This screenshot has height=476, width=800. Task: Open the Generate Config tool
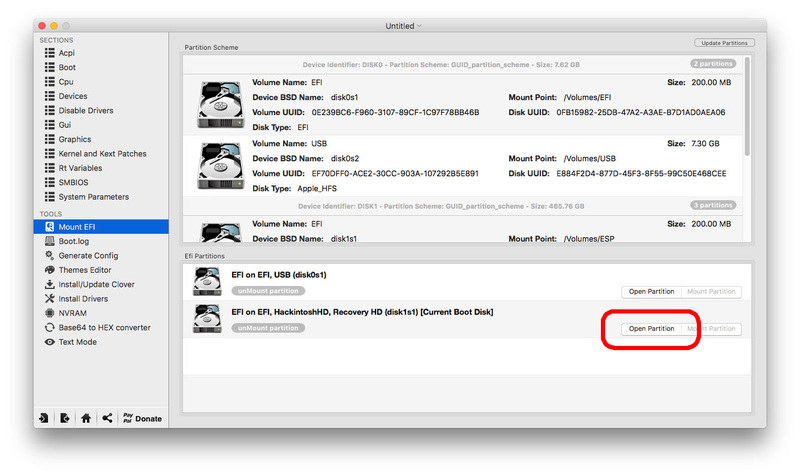[88, 256]
